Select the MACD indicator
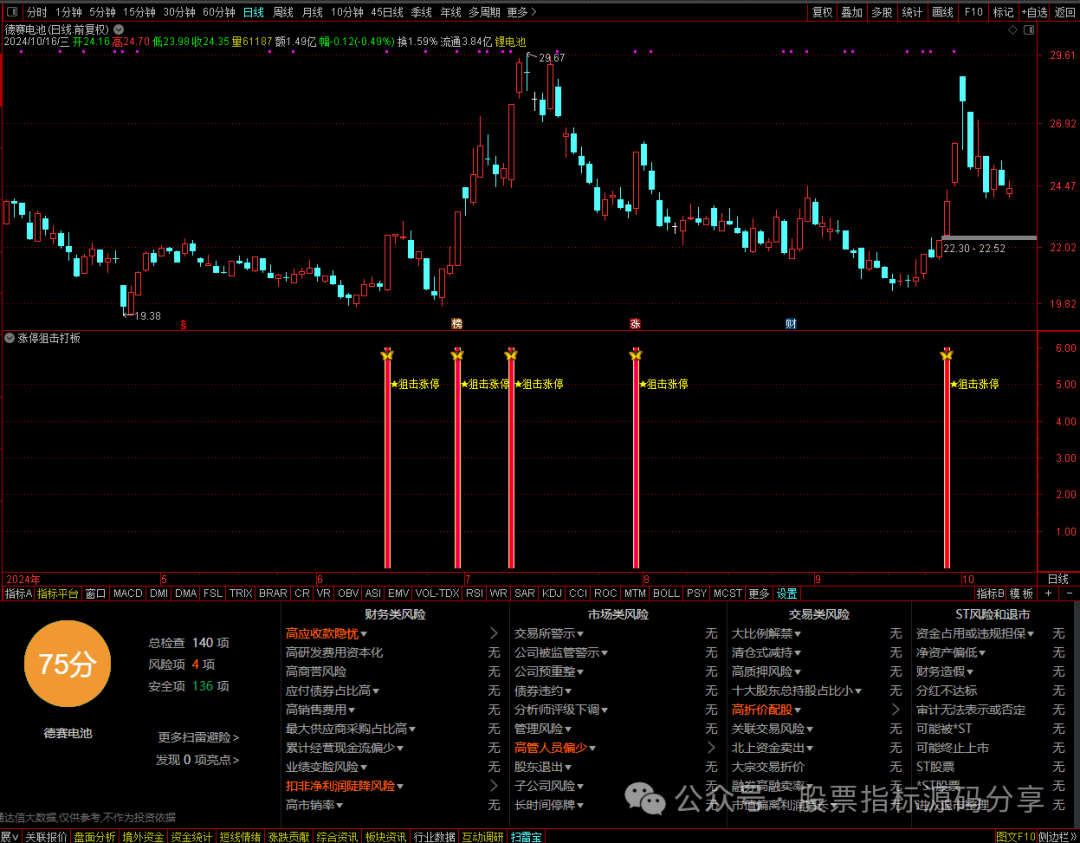Viewport: 1080px width, 843px height. click(x=127, y=593)
